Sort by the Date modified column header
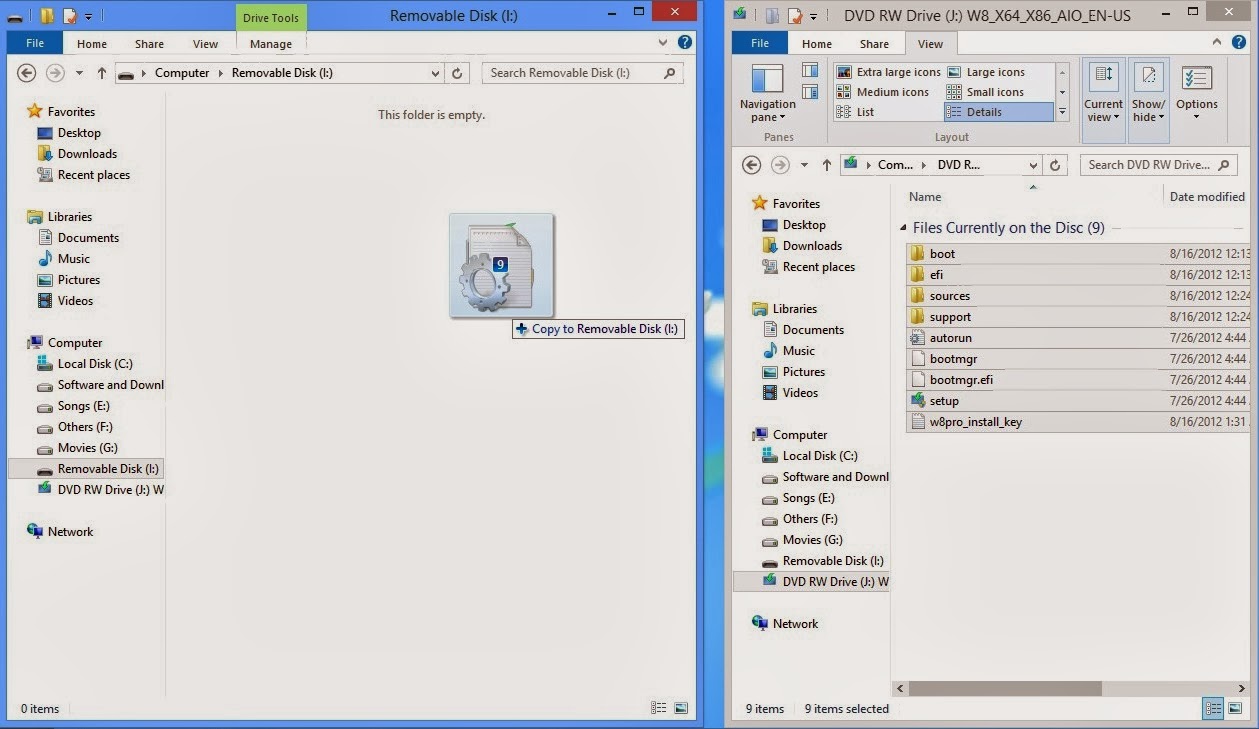 (x=1207, y=197)
